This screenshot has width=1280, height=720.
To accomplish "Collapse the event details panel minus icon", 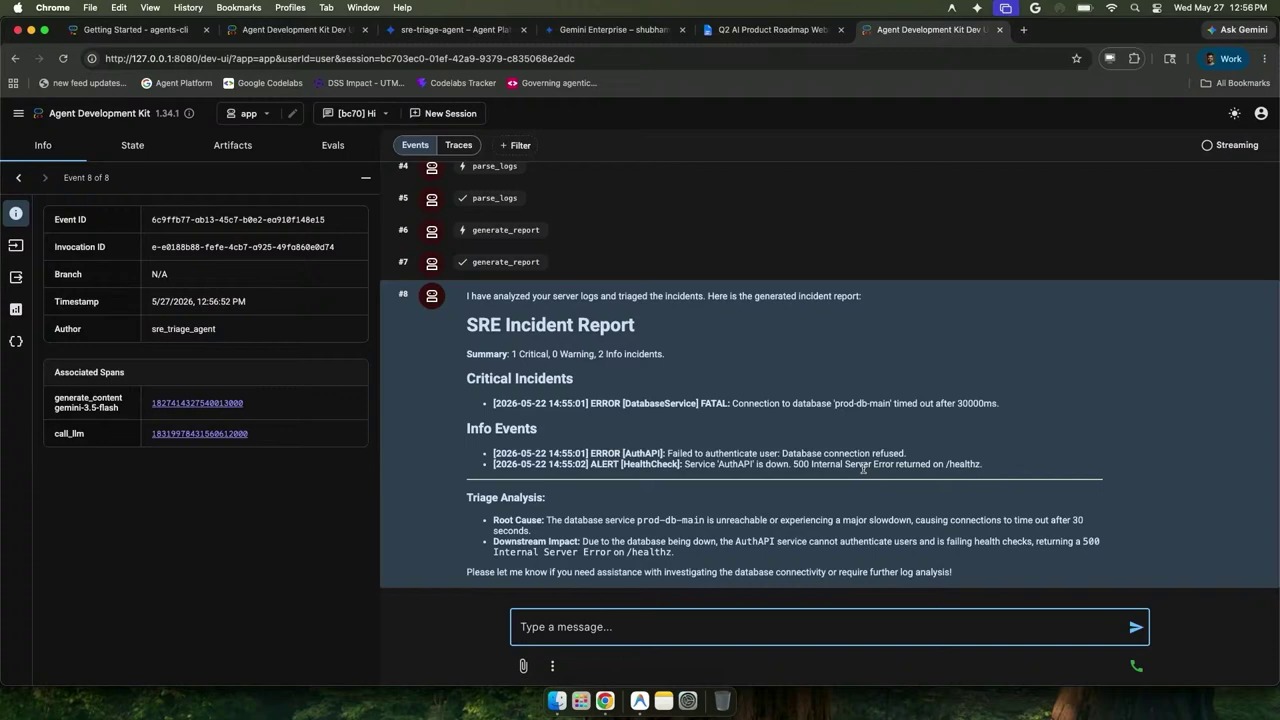I will point(366,177).
